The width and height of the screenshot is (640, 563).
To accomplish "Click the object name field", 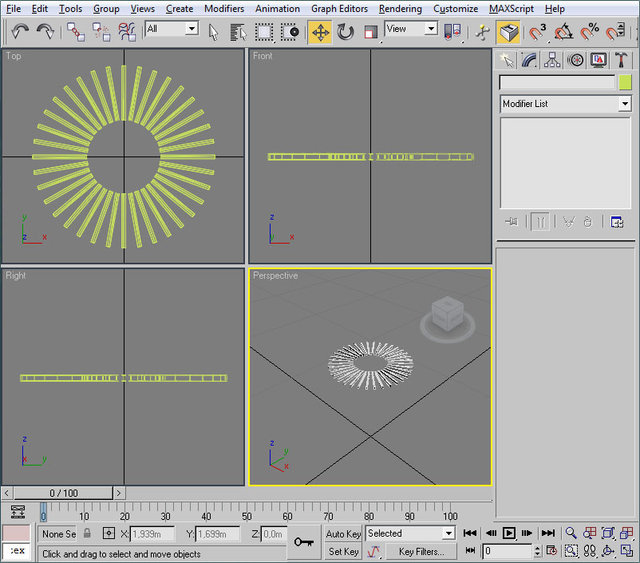I will tap(557, 83).
